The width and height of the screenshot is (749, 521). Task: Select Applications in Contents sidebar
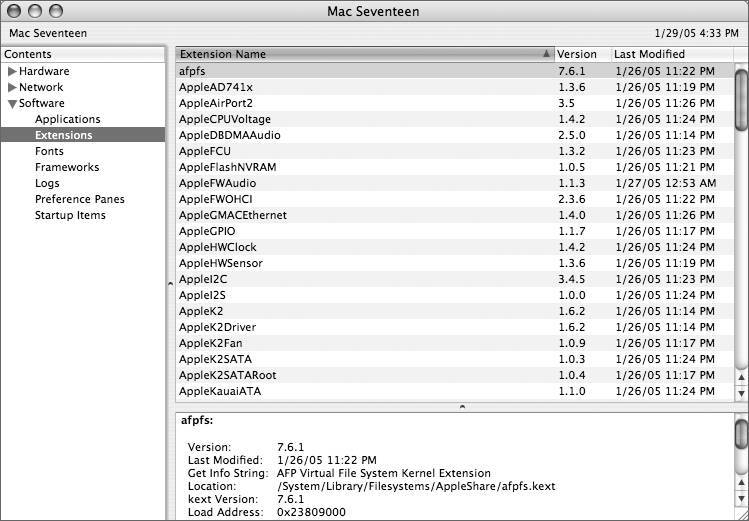(67, 119)
